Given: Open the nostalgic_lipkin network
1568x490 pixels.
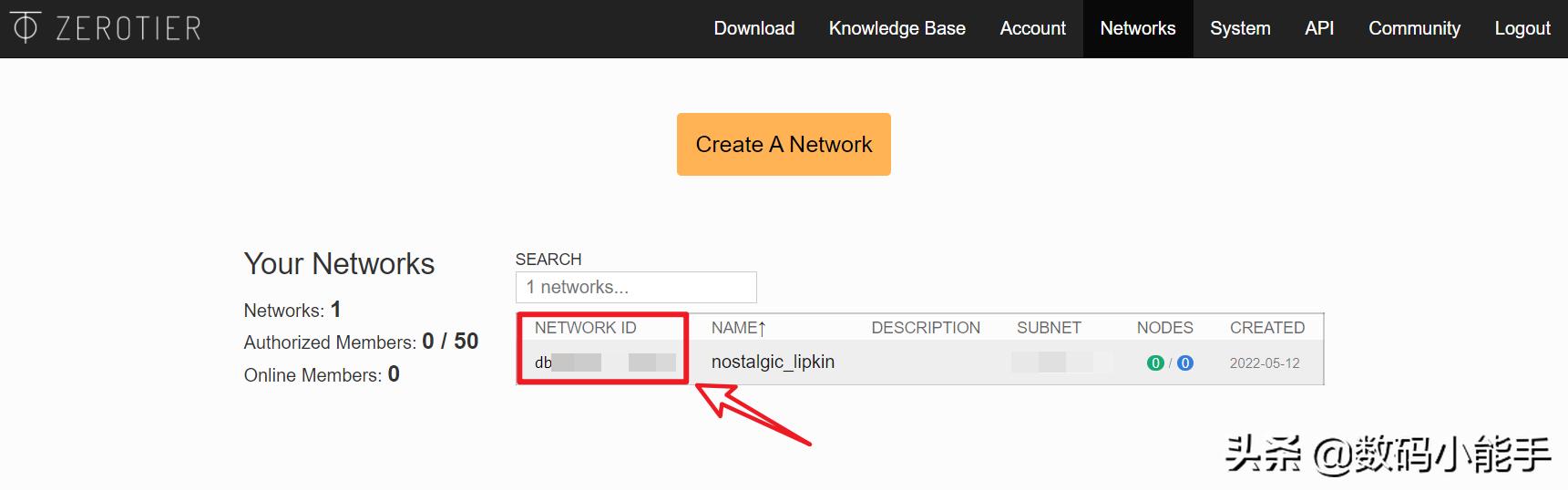Looking at the screenshot, I should coord(773,362).
